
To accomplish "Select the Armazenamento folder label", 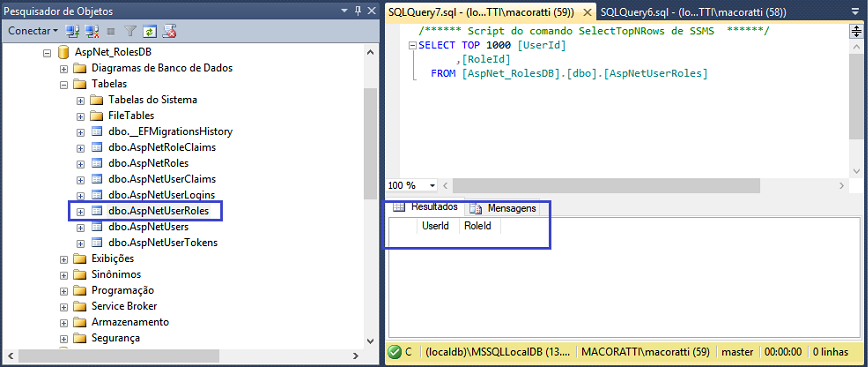I will tap(130, 322).
